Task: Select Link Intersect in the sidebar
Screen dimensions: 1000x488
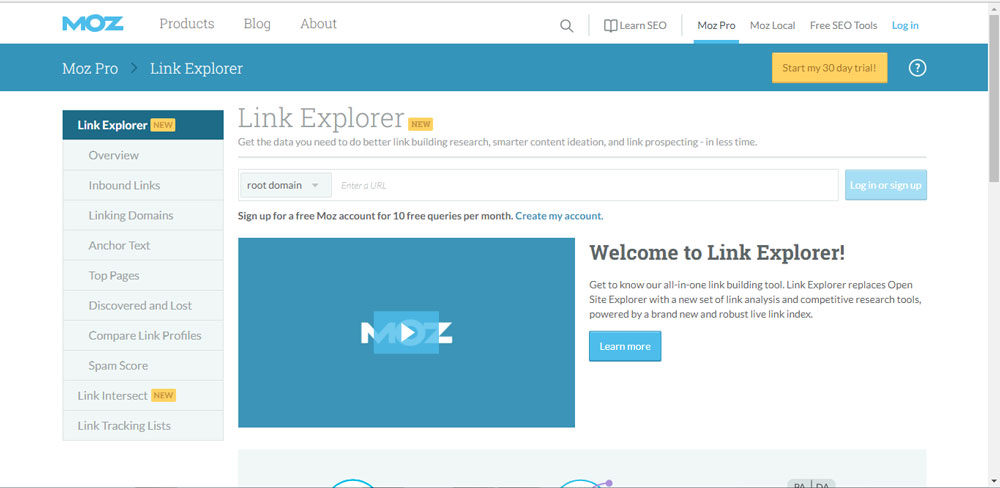Action: click(x=112, y=395)
